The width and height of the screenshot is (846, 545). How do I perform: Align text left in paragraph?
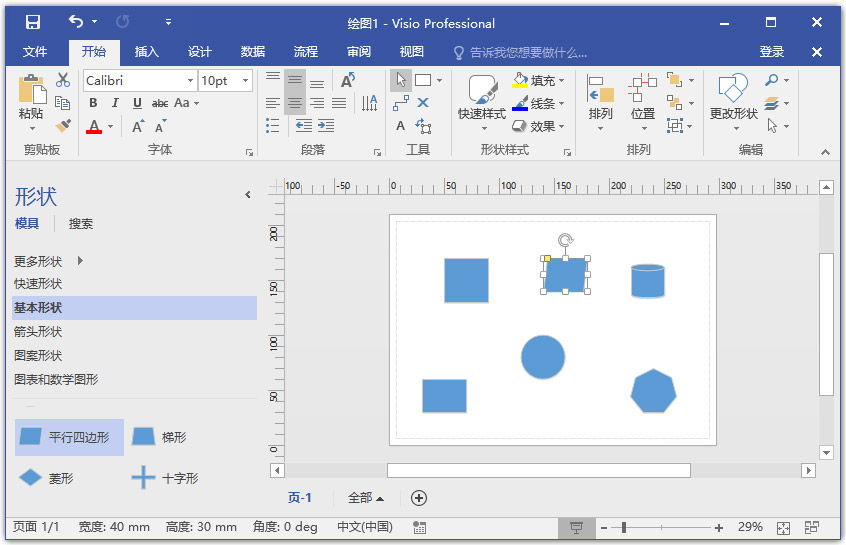click(x=273, y=103)
